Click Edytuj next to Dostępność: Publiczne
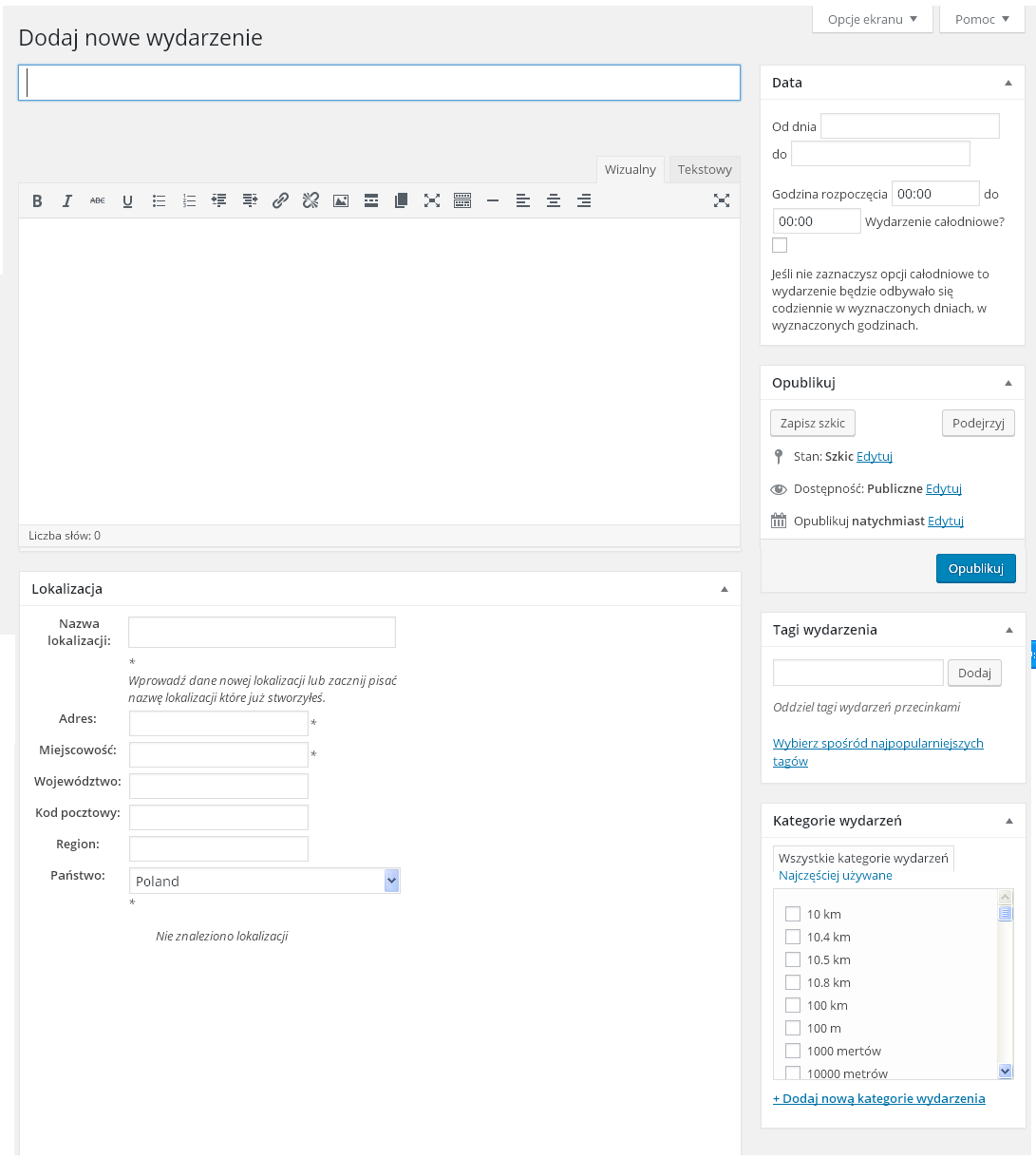The height and width of the screenshot is (1158, 1036). click(944, 489)
